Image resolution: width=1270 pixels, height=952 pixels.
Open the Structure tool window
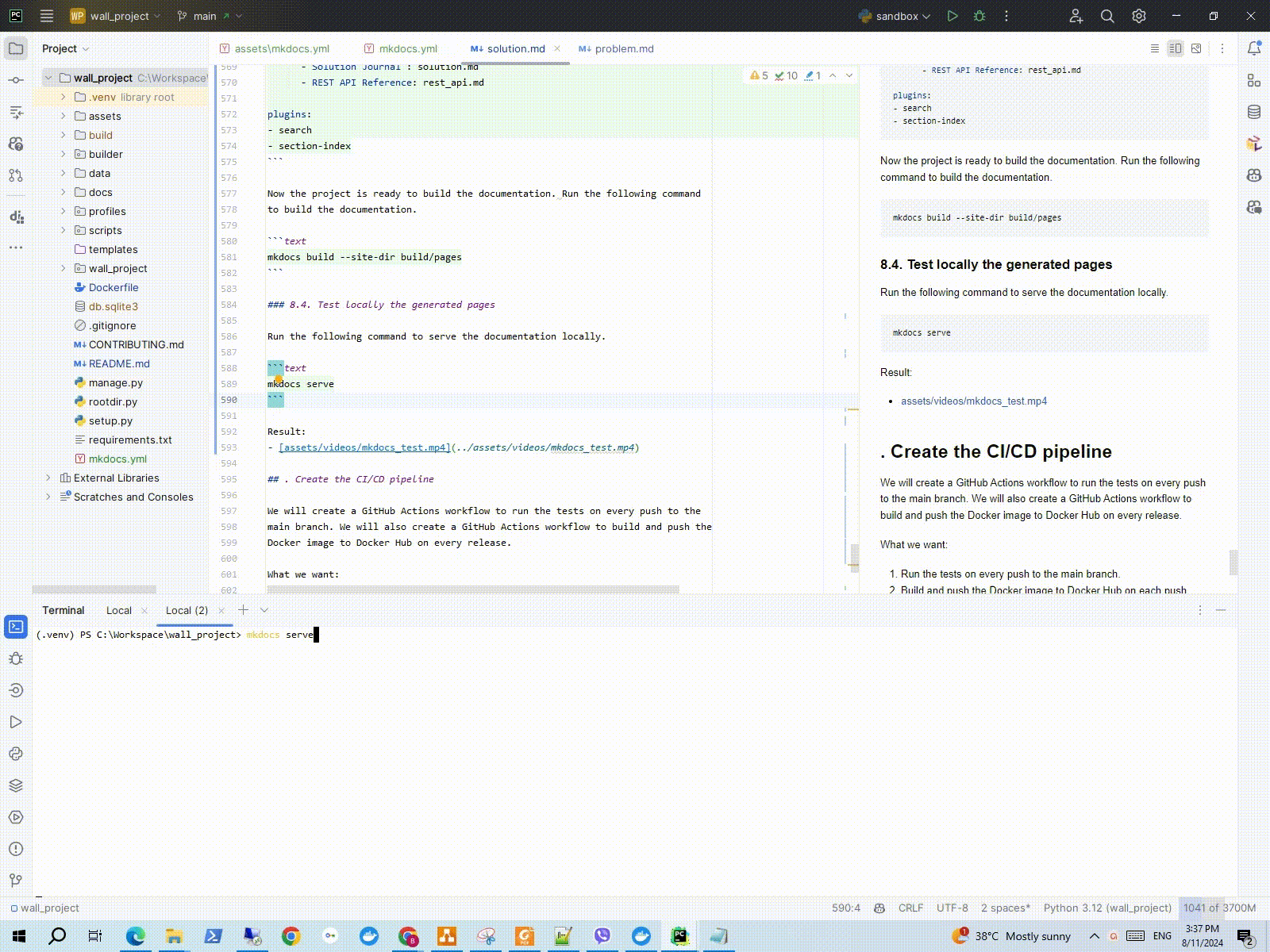pyautogui.click(x=16, y=112)
